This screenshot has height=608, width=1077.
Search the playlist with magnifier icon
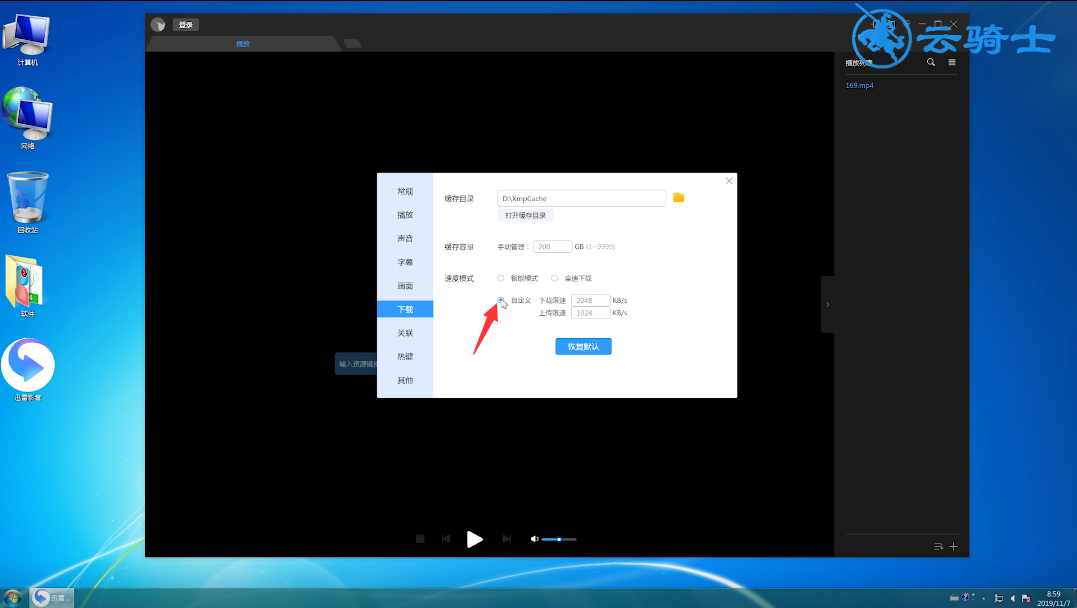(931, 62)
